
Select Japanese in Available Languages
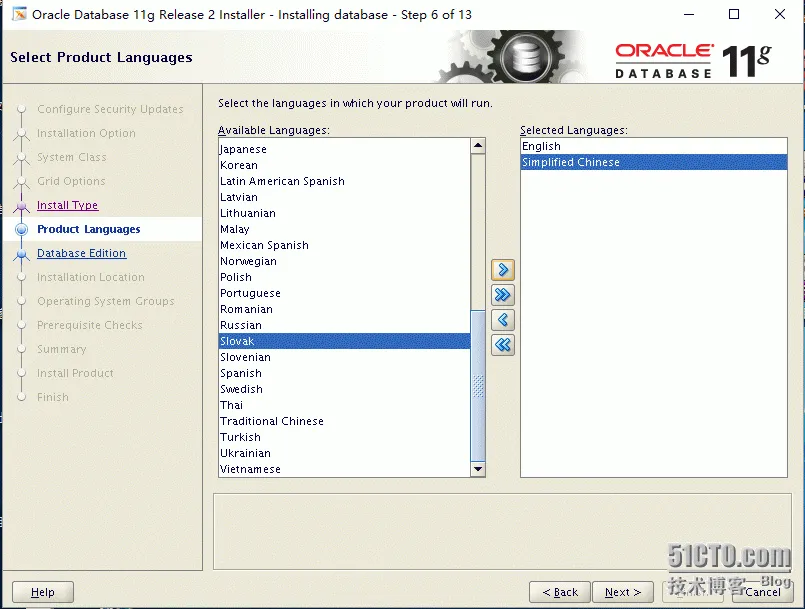coord(344,149)
